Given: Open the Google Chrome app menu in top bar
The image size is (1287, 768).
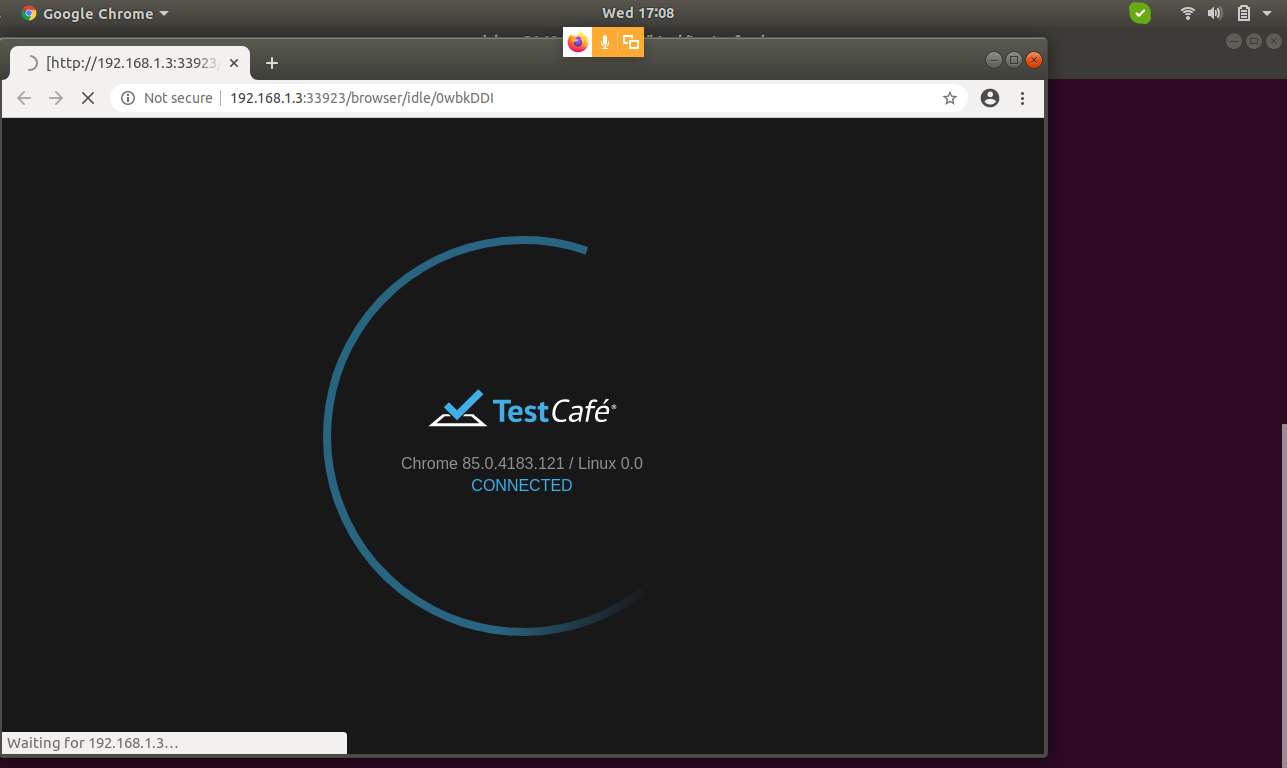Looking at the screenshot, I should (x=95, y=14).
